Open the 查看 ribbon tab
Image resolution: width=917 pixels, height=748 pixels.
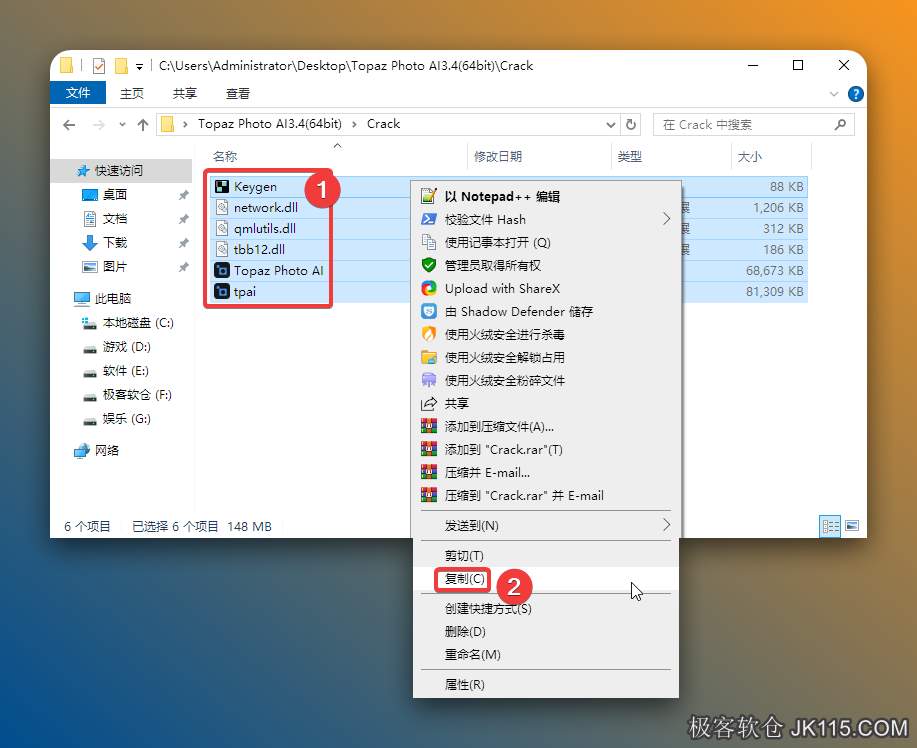coord(237,94)
